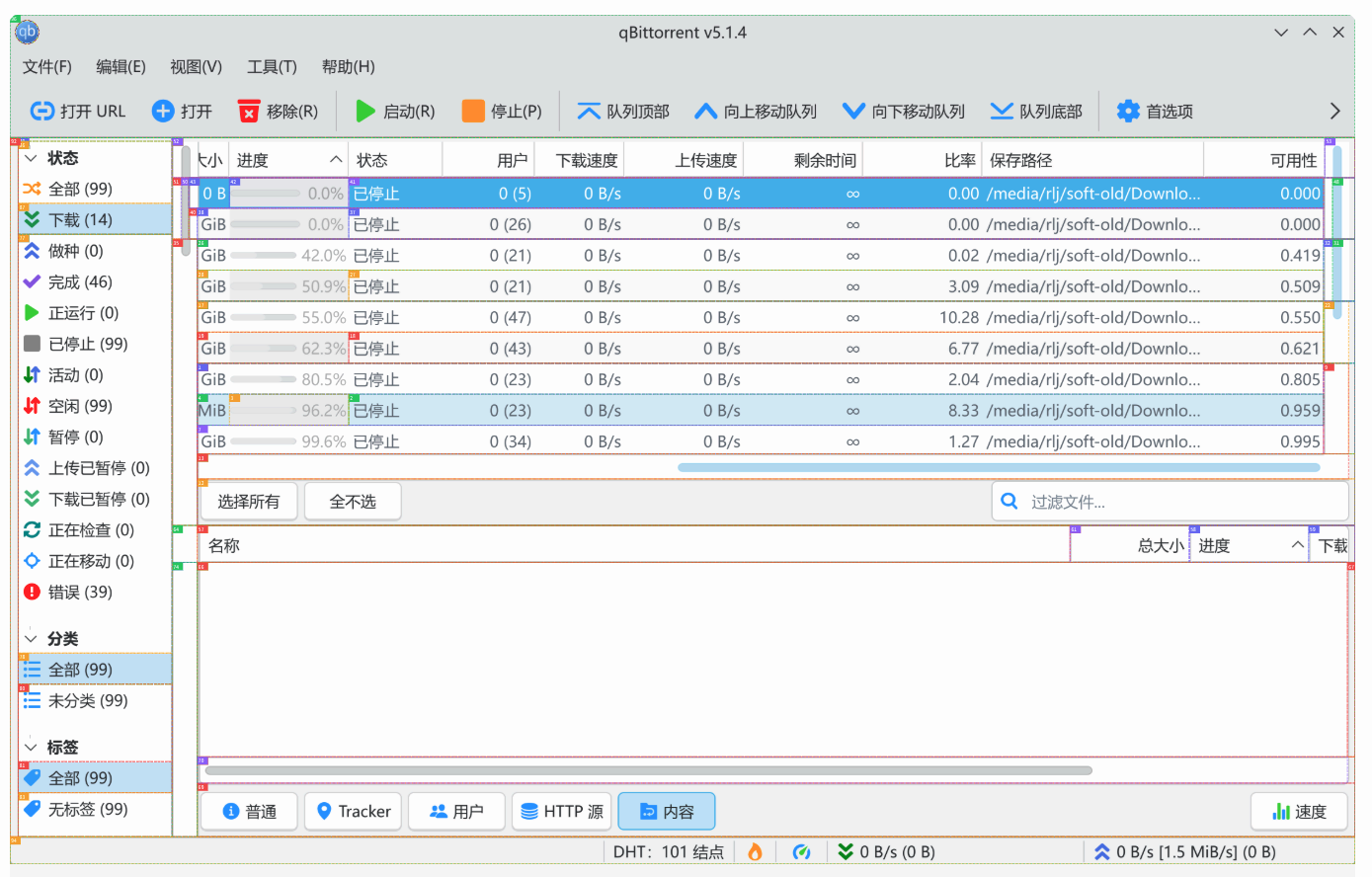Screen dimensions: 1372x877
Task: Click the flame icon in status bar
Action: point(755,851)
